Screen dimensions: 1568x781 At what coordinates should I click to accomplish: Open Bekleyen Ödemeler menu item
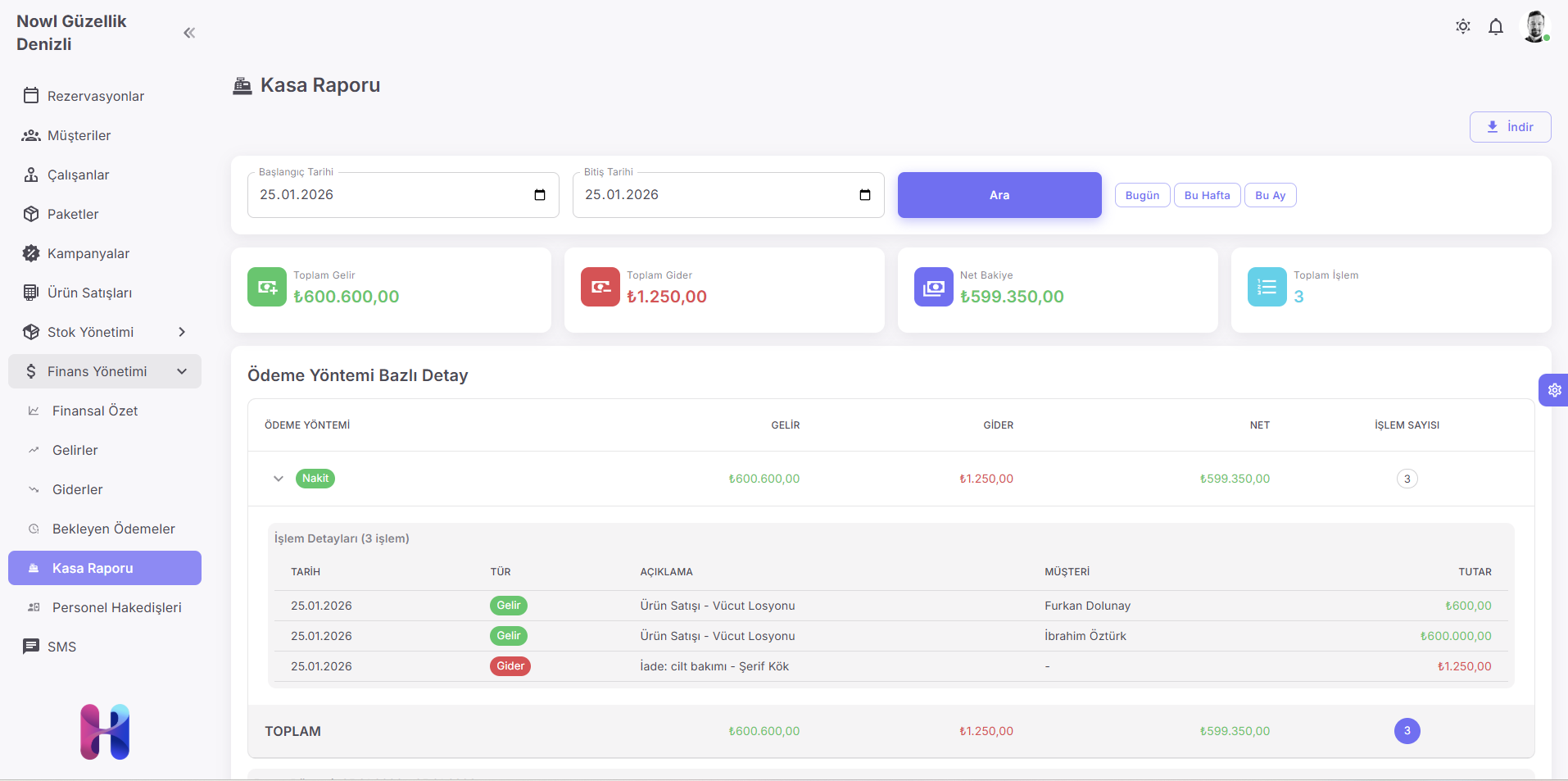pos(113,529)
